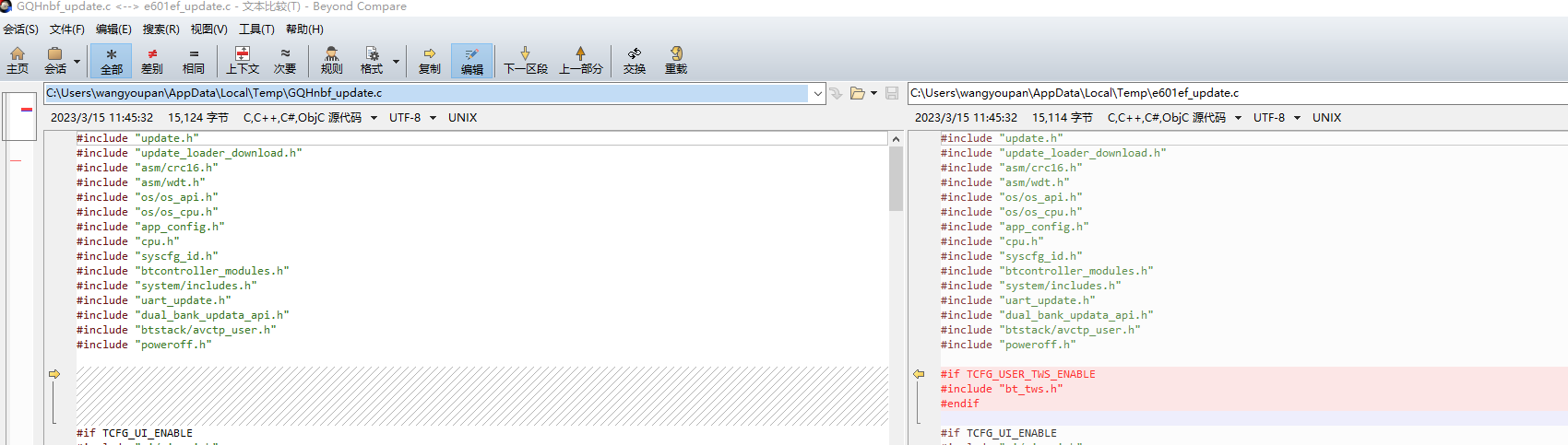1568x445 pixels.
Task: Click the red difference marker in overview strip
Action: tap(27, 110)
